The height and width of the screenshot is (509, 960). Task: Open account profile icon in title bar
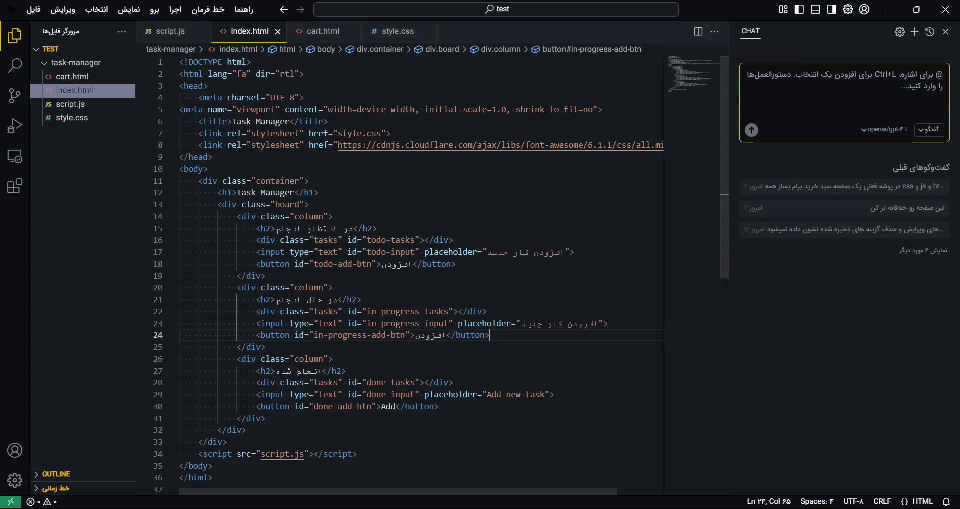[x=864, y=9]
